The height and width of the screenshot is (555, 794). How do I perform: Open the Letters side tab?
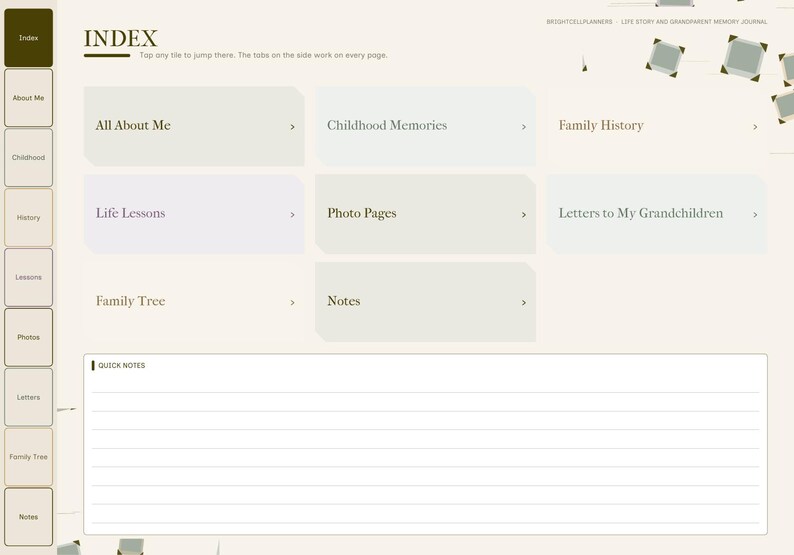[x=28, y=398]
